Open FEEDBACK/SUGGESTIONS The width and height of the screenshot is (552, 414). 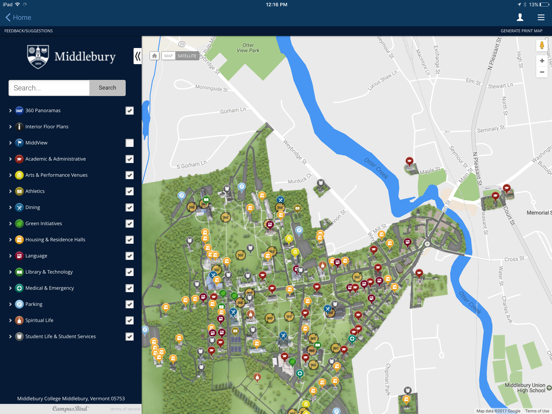coord(29,31)
